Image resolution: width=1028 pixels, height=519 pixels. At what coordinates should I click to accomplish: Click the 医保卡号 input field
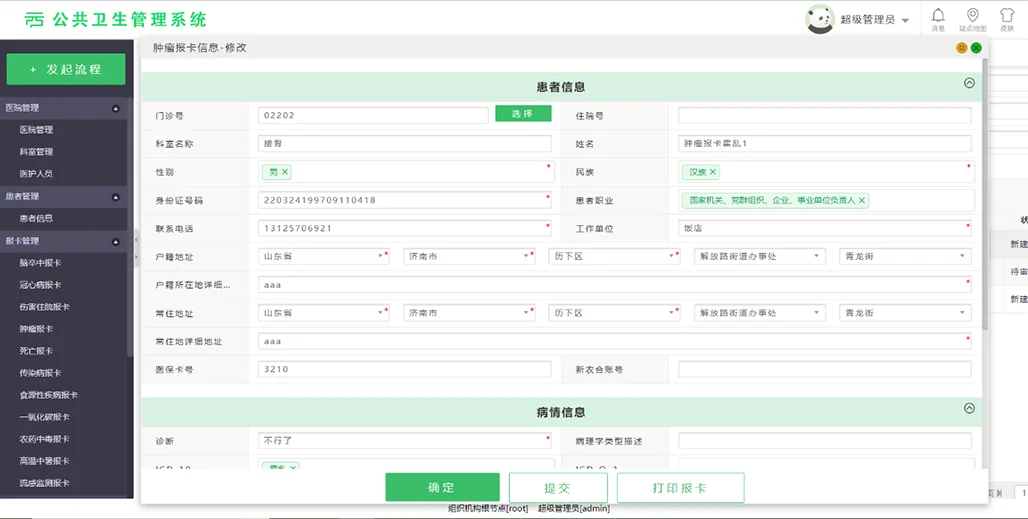click(x=405, y=369)
